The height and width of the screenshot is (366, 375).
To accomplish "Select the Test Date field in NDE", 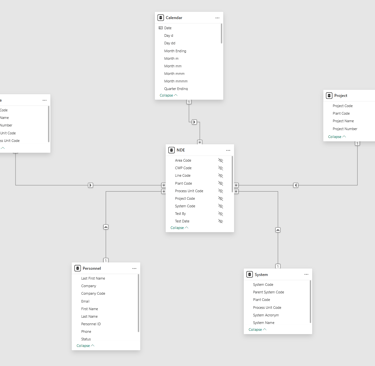I will click(x=182, y=221).
